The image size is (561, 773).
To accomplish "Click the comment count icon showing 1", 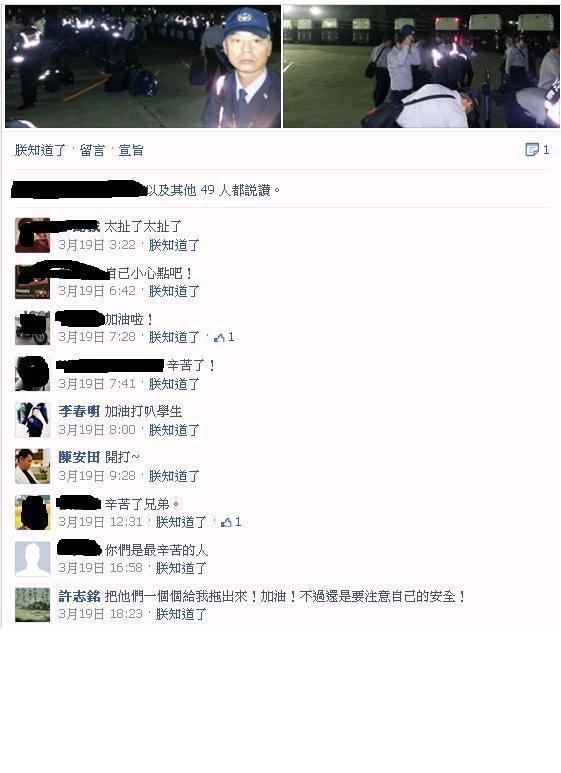I will [x=531, y=149].
